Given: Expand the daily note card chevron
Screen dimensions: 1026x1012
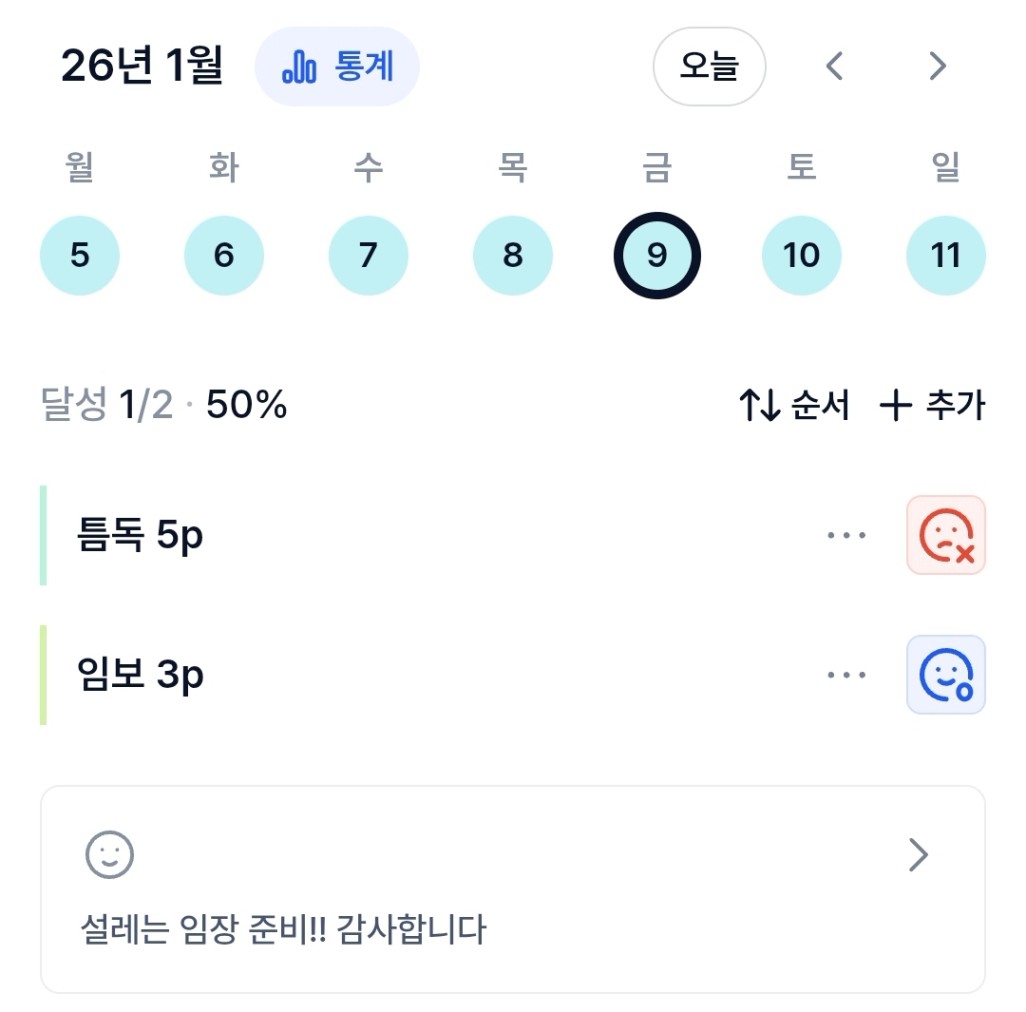Looking at the screenshot, I should tap(918, 855).
